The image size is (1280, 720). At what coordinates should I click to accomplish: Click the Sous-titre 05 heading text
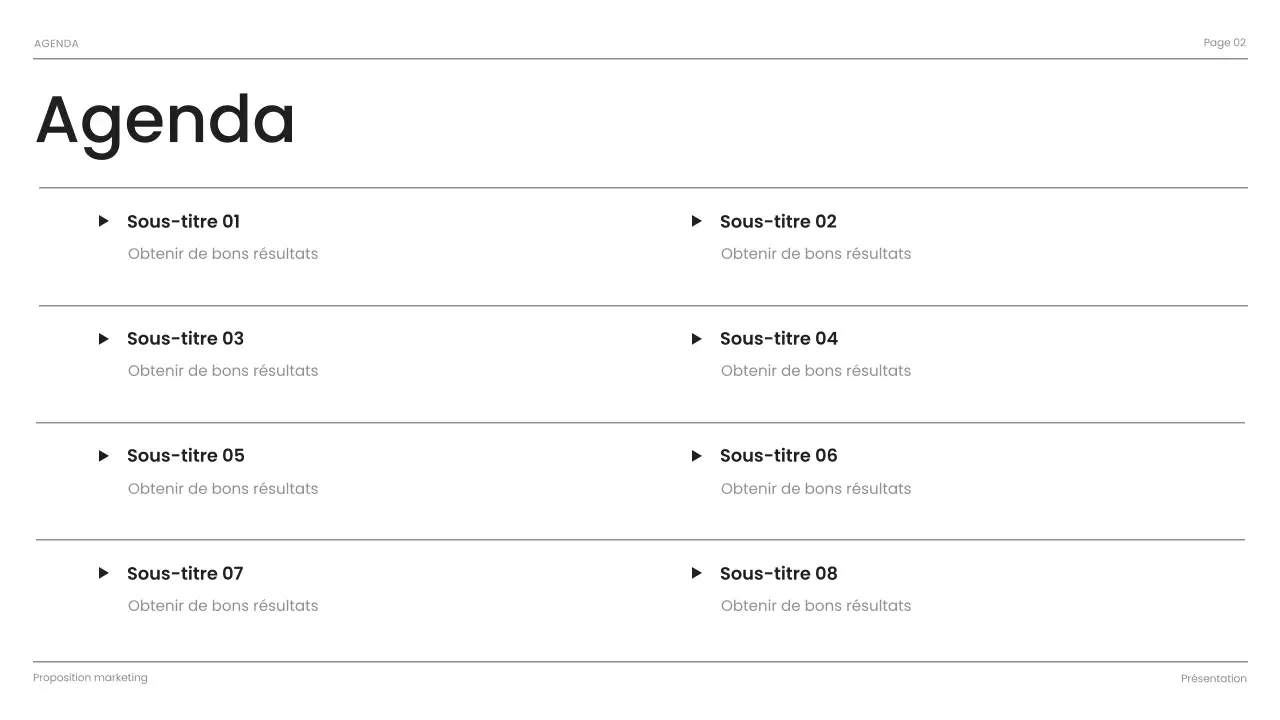tap(185, 456)
